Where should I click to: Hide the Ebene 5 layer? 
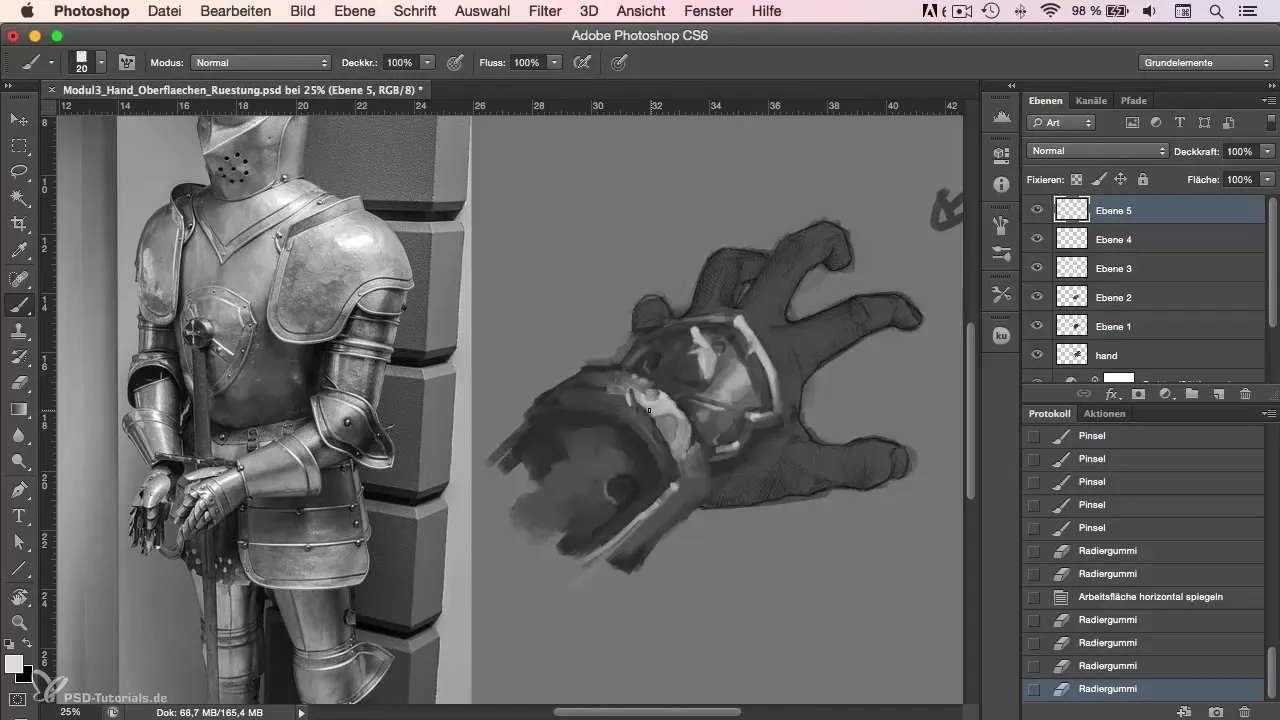pyautogui.click(x=1037, y=210)
